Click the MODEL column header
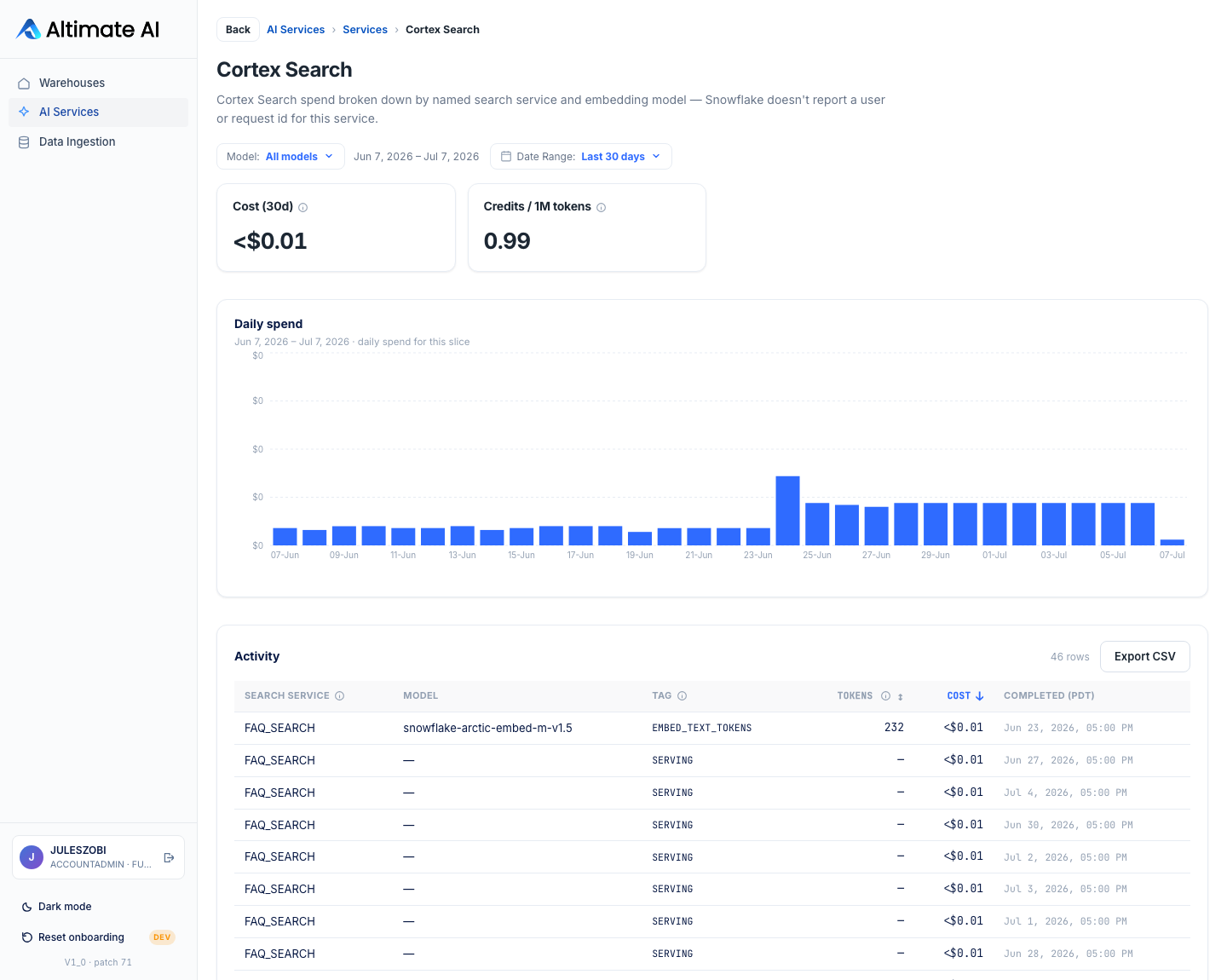Viewport: 1227px width, 980px height. [421, 696]
